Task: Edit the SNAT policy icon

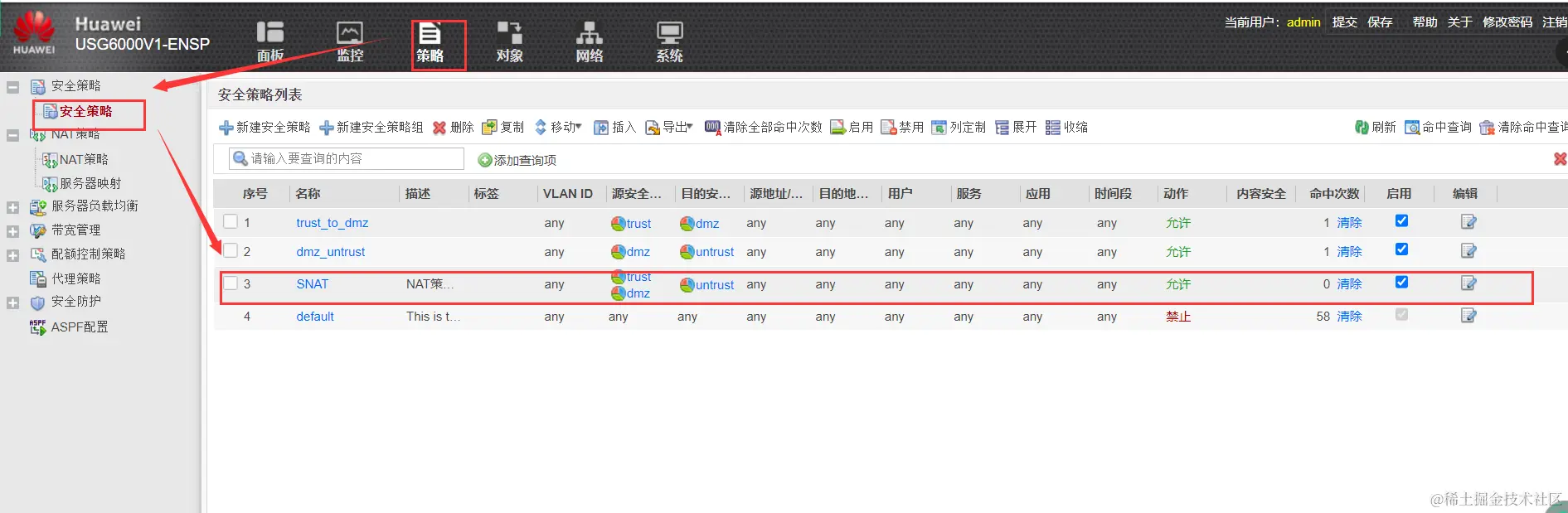Action: pos(1468,283)
